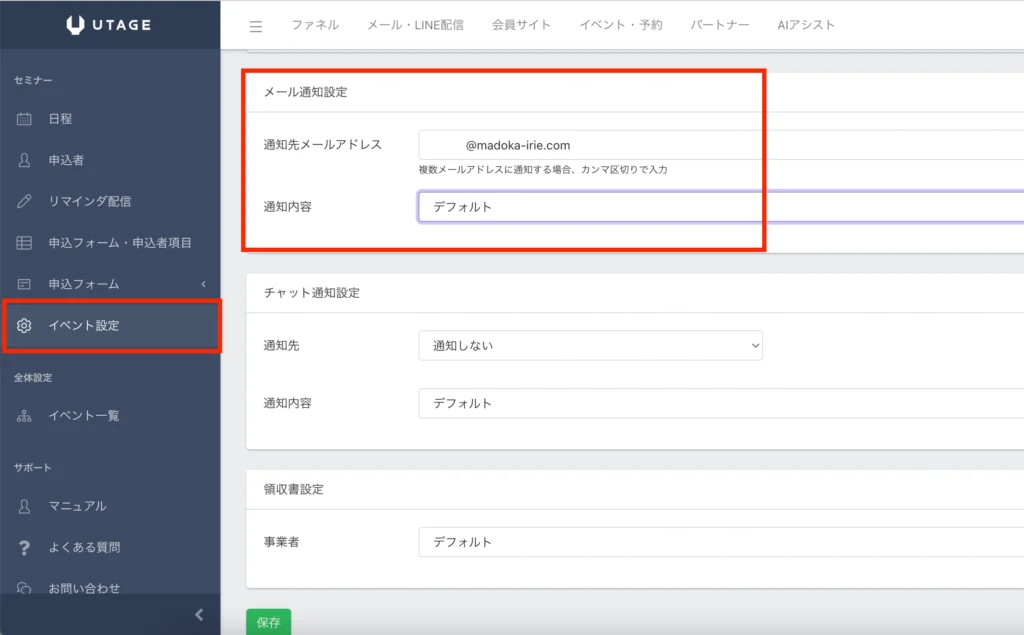Click the メール通知設定 section heading
The image size is (1024, 635).
306,92
